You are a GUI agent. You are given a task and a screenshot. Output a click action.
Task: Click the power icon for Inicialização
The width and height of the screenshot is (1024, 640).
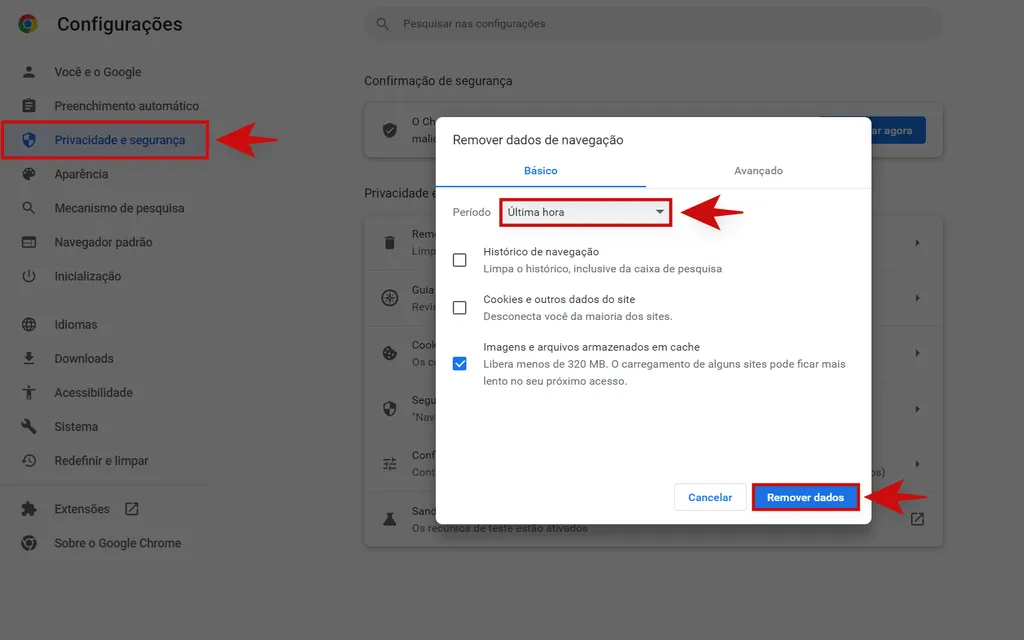pos(29,276)
